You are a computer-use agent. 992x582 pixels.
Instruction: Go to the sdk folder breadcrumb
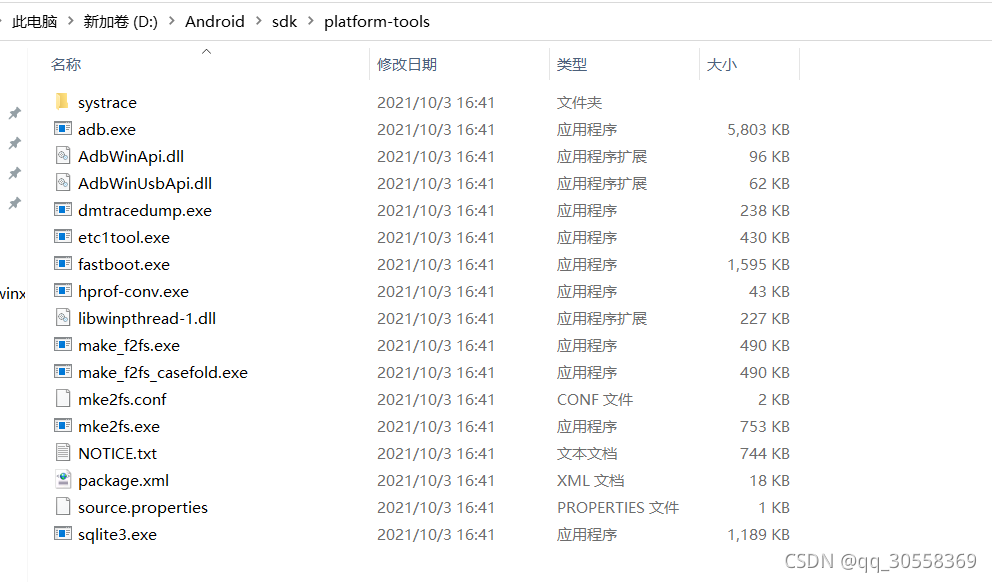(x=284, y=22)
